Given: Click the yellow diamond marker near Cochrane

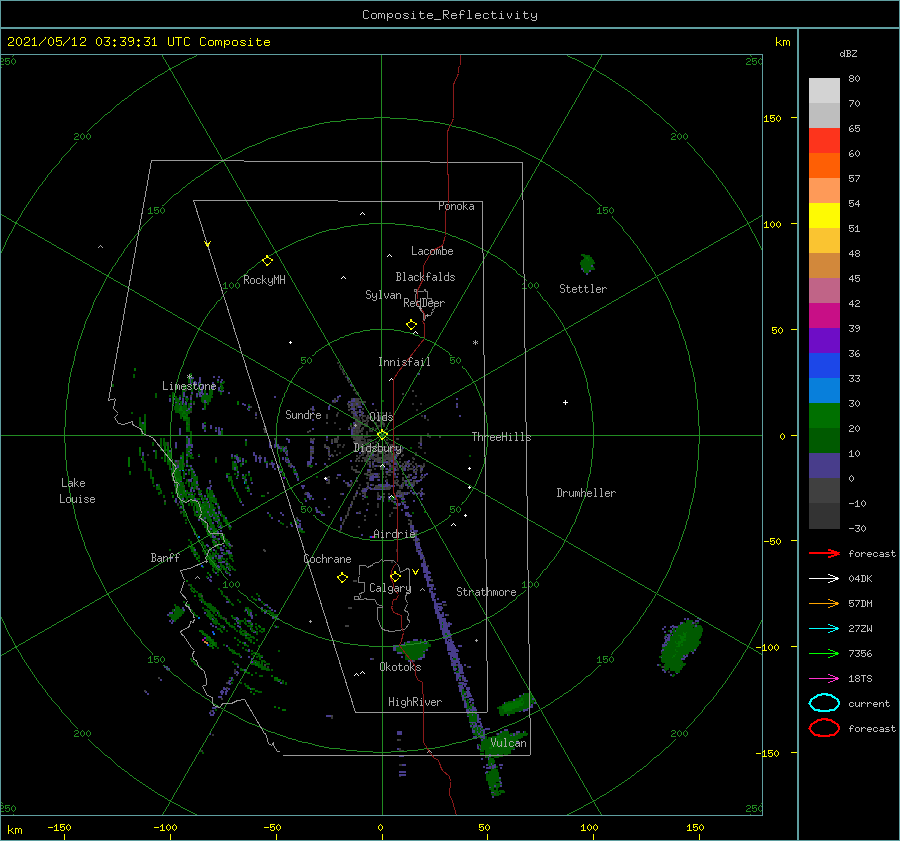Looking at the screenshot, I should pyautogui.click(x=342, y=578).
